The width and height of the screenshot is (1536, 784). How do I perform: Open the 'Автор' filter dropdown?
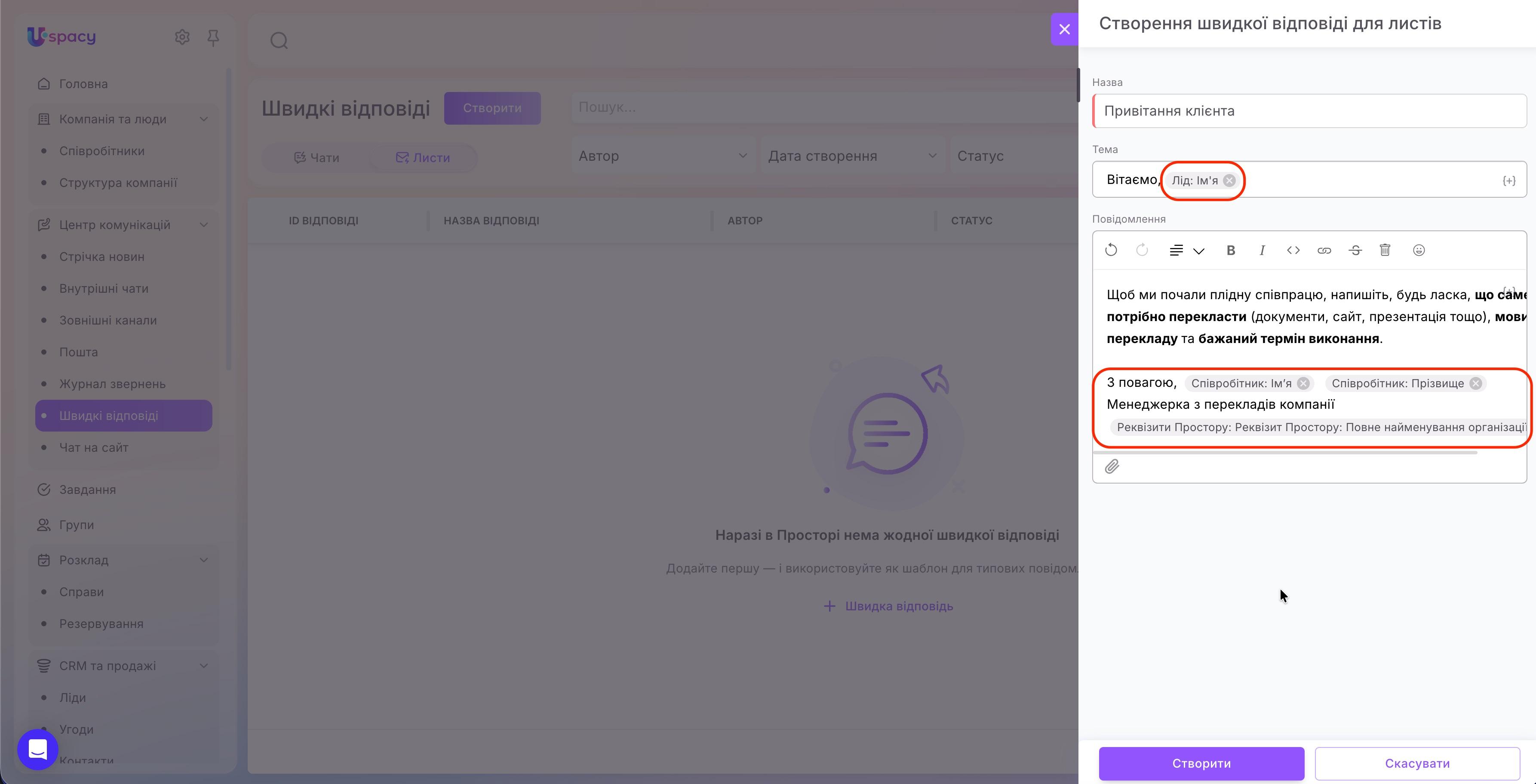point(663,156)
